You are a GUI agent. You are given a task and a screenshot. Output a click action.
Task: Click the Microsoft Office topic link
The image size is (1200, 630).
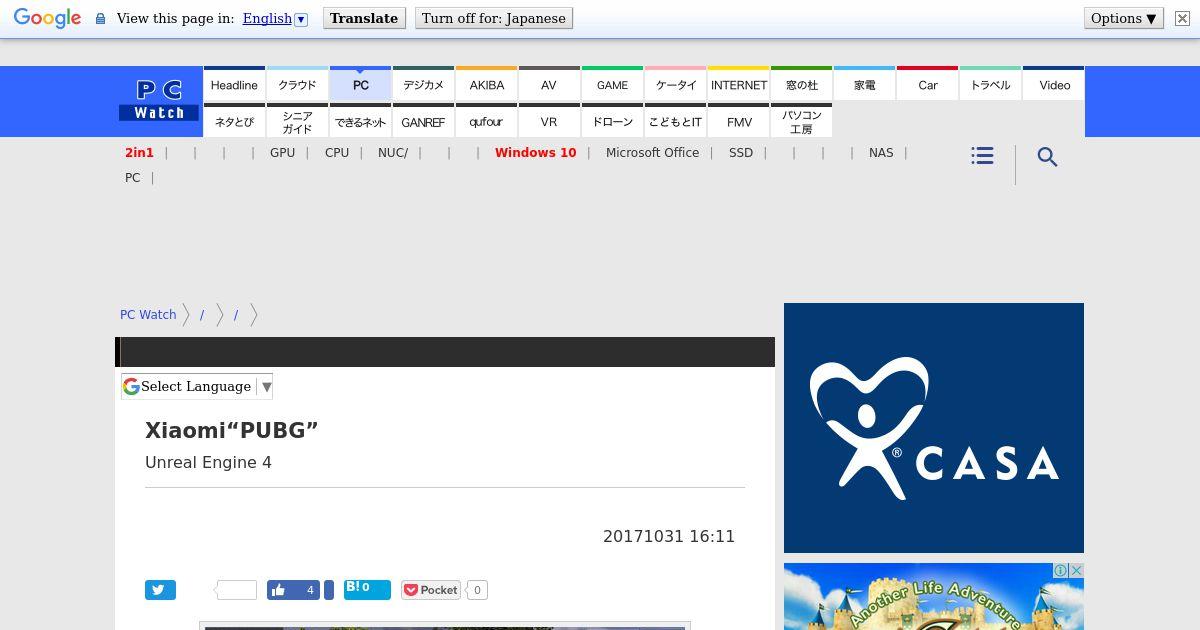pos(652,153)
